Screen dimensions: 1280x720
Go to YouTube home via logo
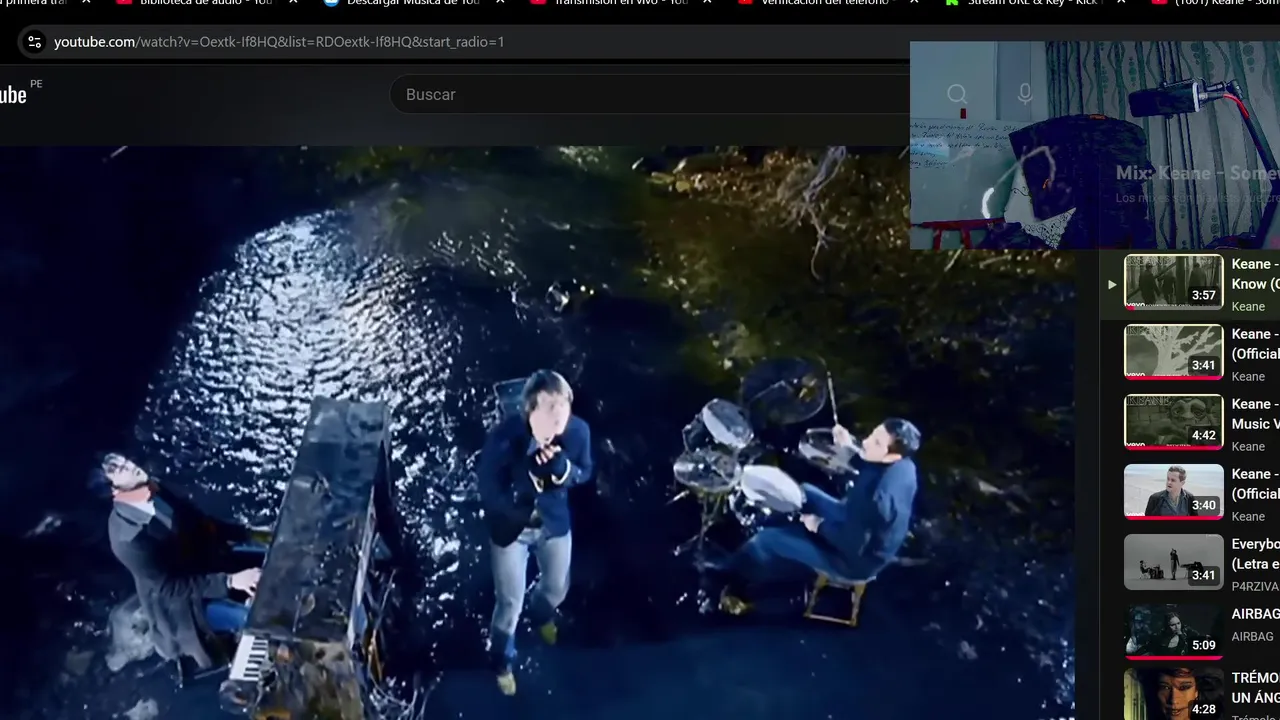pyautogui.click(x=14, y=94)
